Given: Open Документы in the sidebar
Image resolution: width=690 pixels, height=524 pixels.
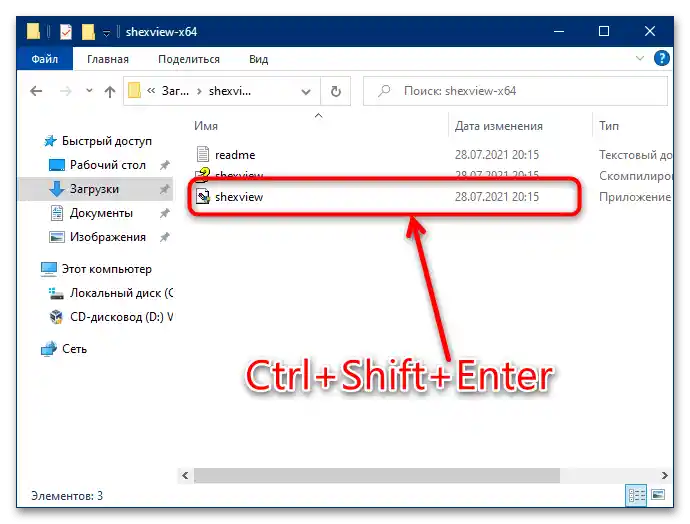Looking at the screenshot, I should point(101,213).
